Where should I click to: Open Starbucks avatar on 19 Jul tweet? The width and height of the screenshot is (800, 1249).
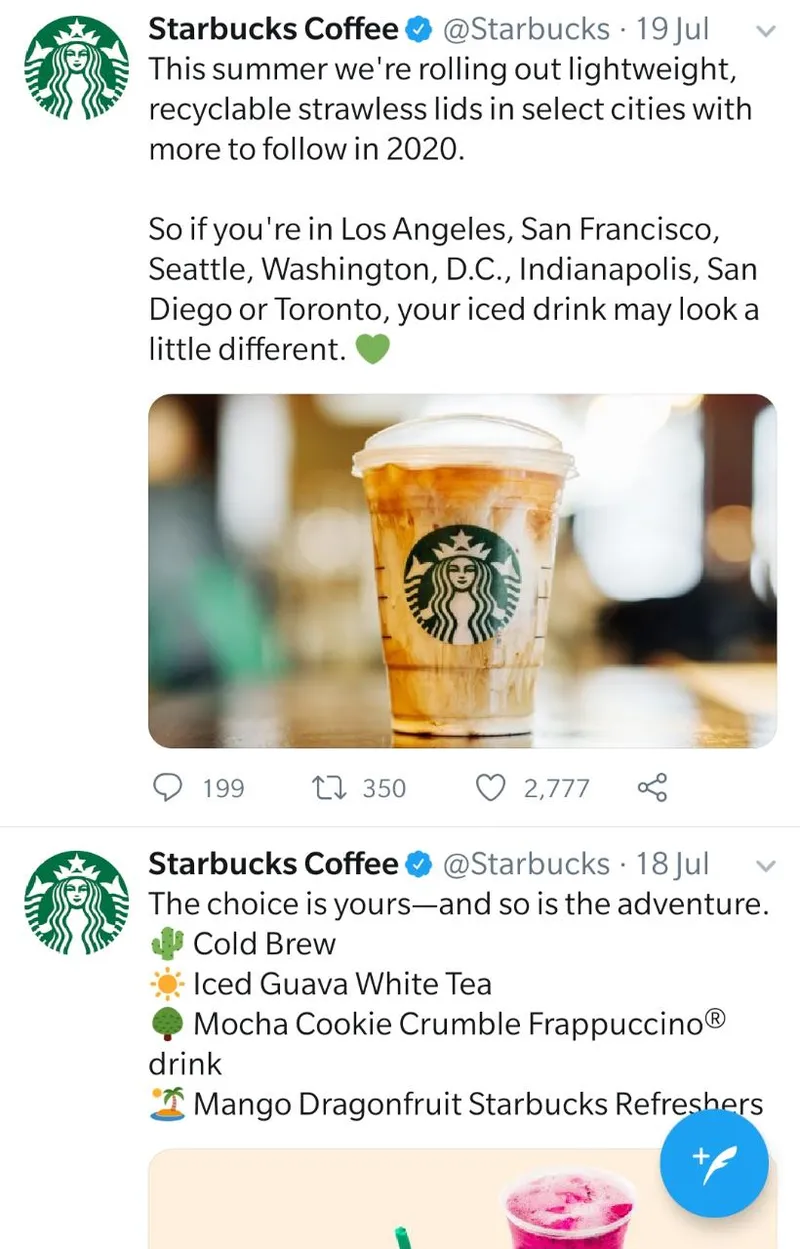coord(77,69)
